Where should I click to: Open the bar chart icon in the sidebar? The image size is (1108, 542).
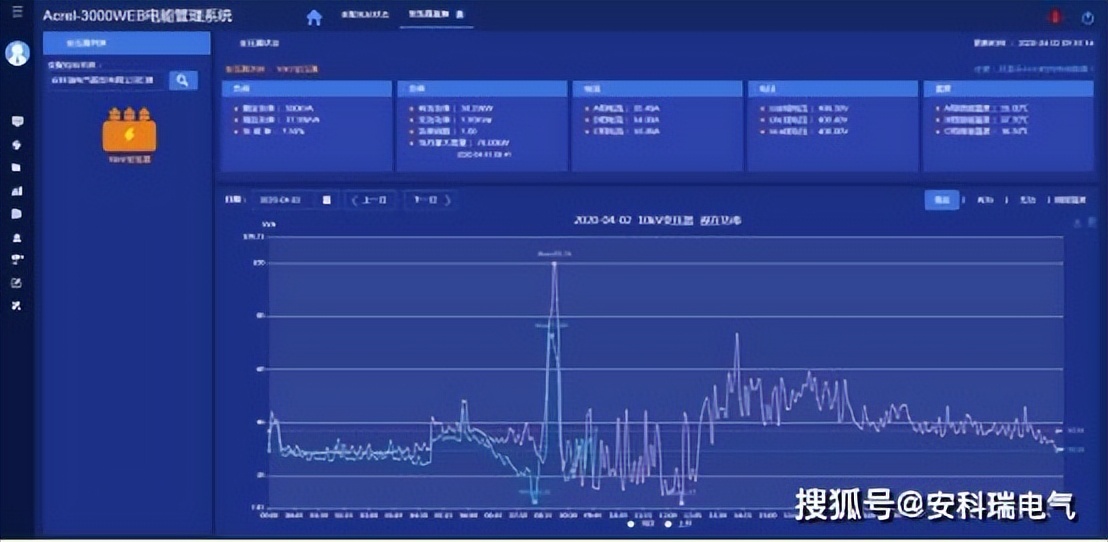[x=18, y=191]
